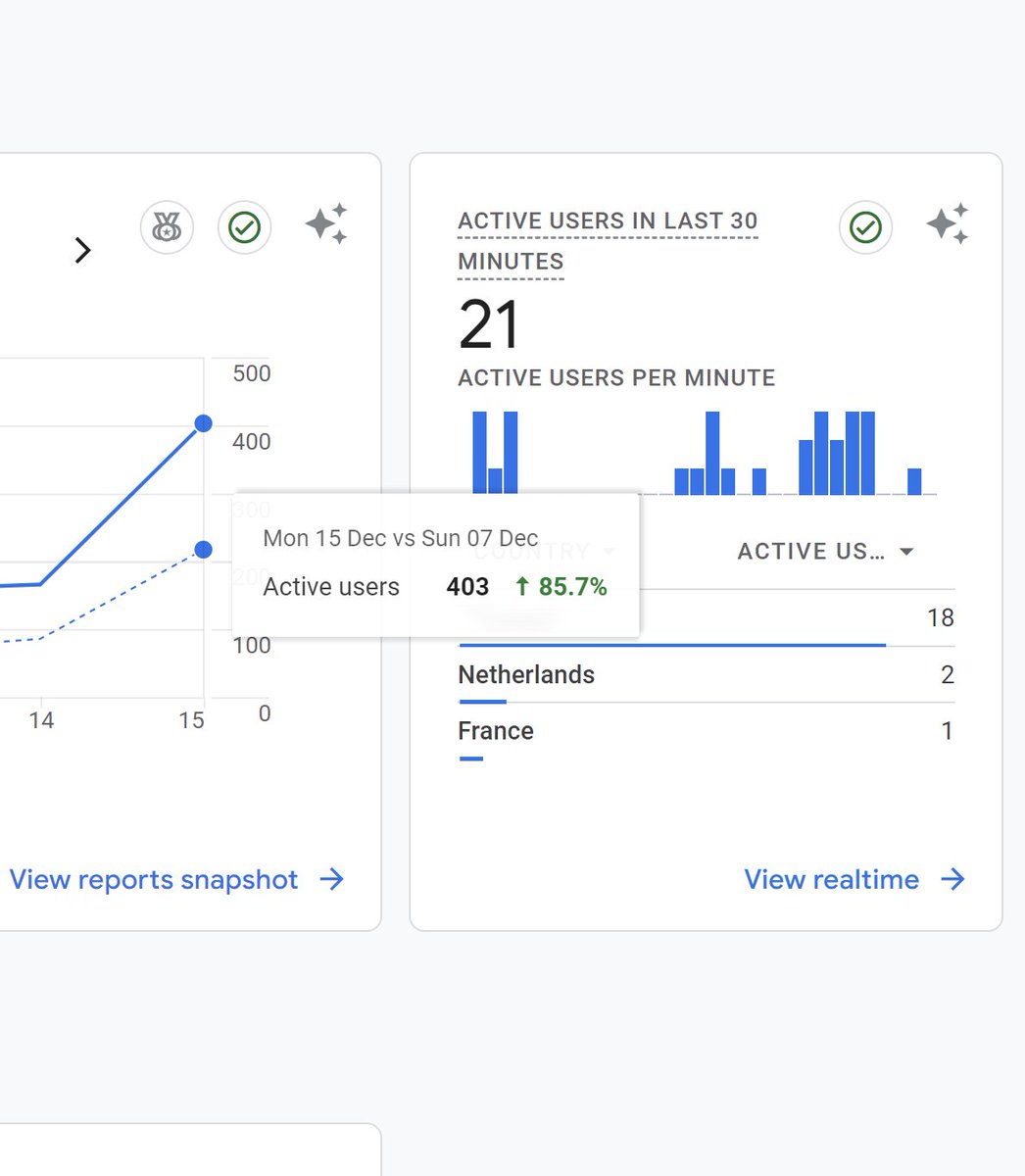Click the y-axis label 500
Viewport: 1025px width, 1176px height.
click(252, 373)
